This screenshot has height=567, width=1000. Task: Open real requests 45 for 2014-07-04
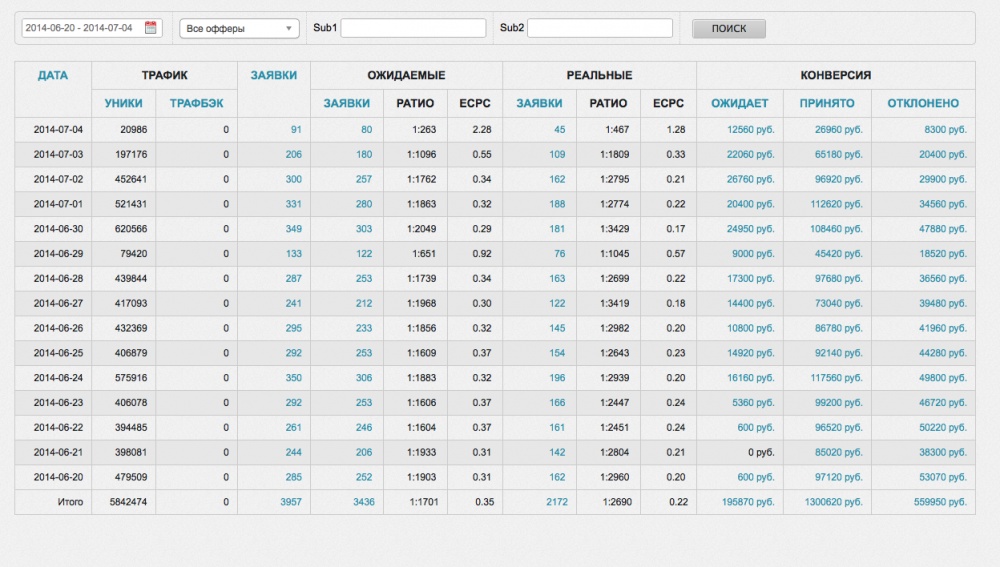tap(559, 129)
